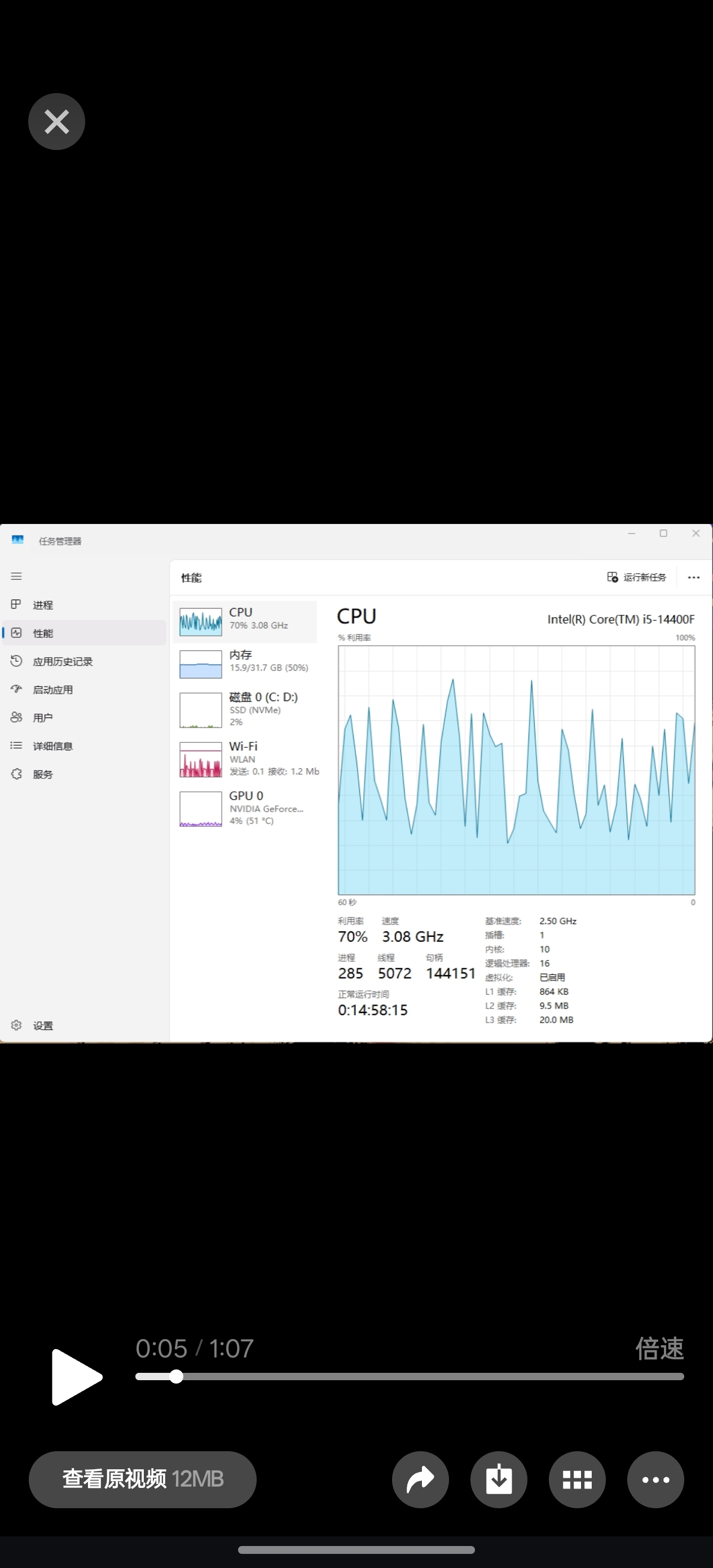
Task: Select the GPU 0 resource entry
Action: (245, 808)
